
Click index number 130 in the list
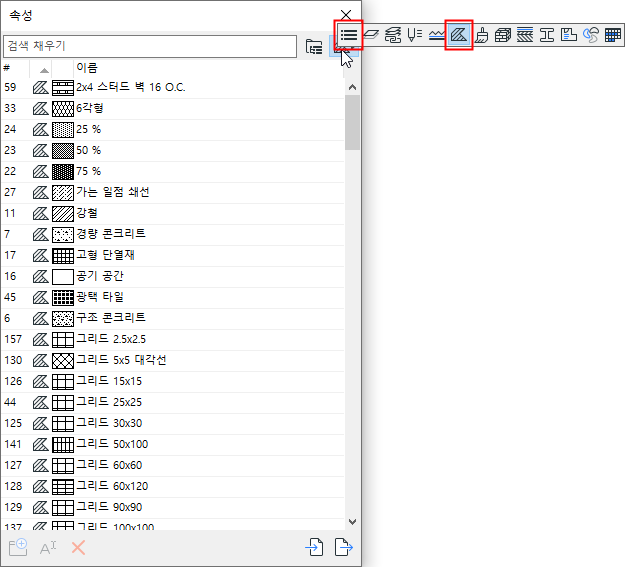coord(13,360)
